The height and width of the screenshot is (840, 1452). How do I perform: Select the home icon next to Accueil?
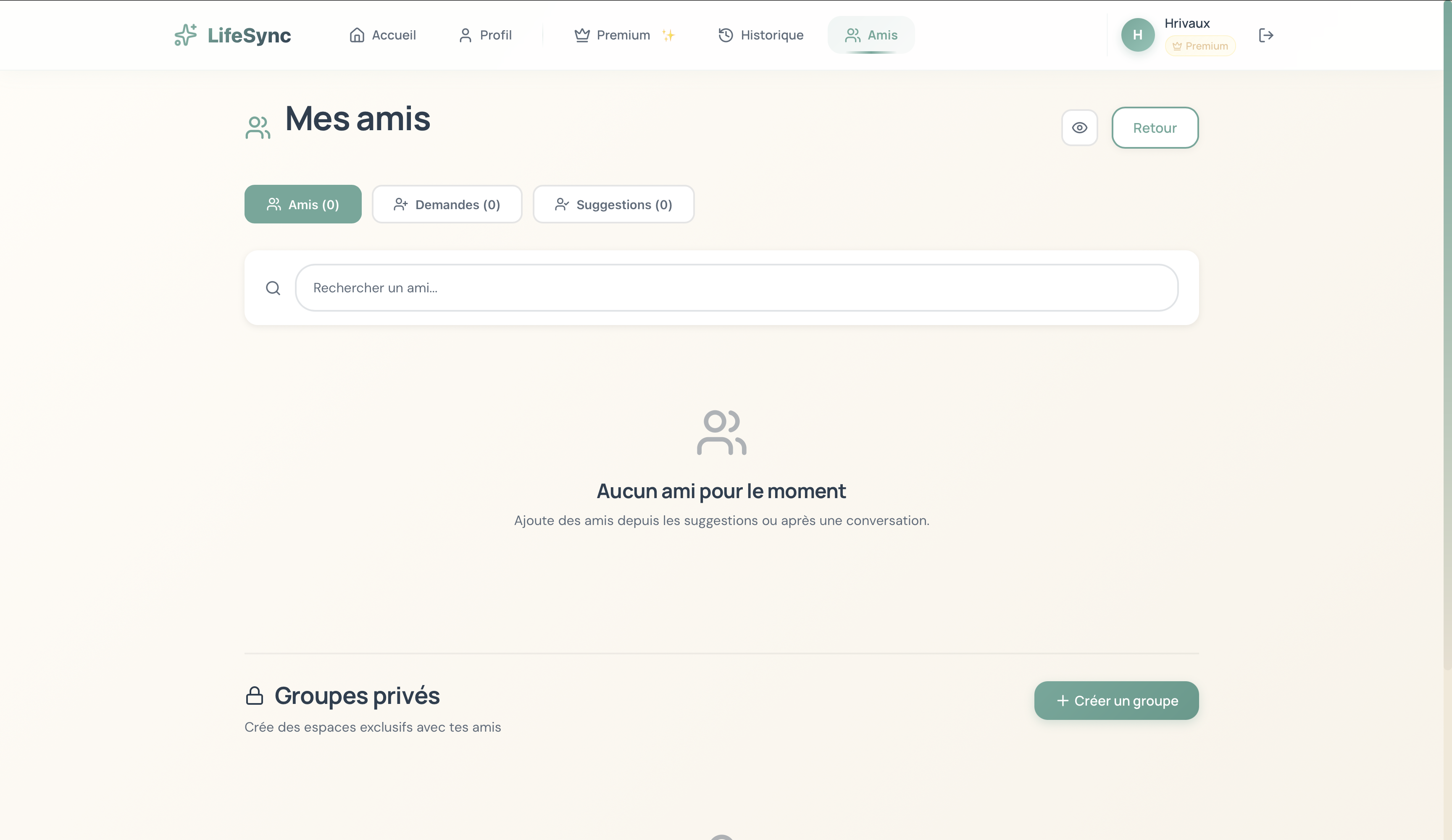(x=357, y=34)
